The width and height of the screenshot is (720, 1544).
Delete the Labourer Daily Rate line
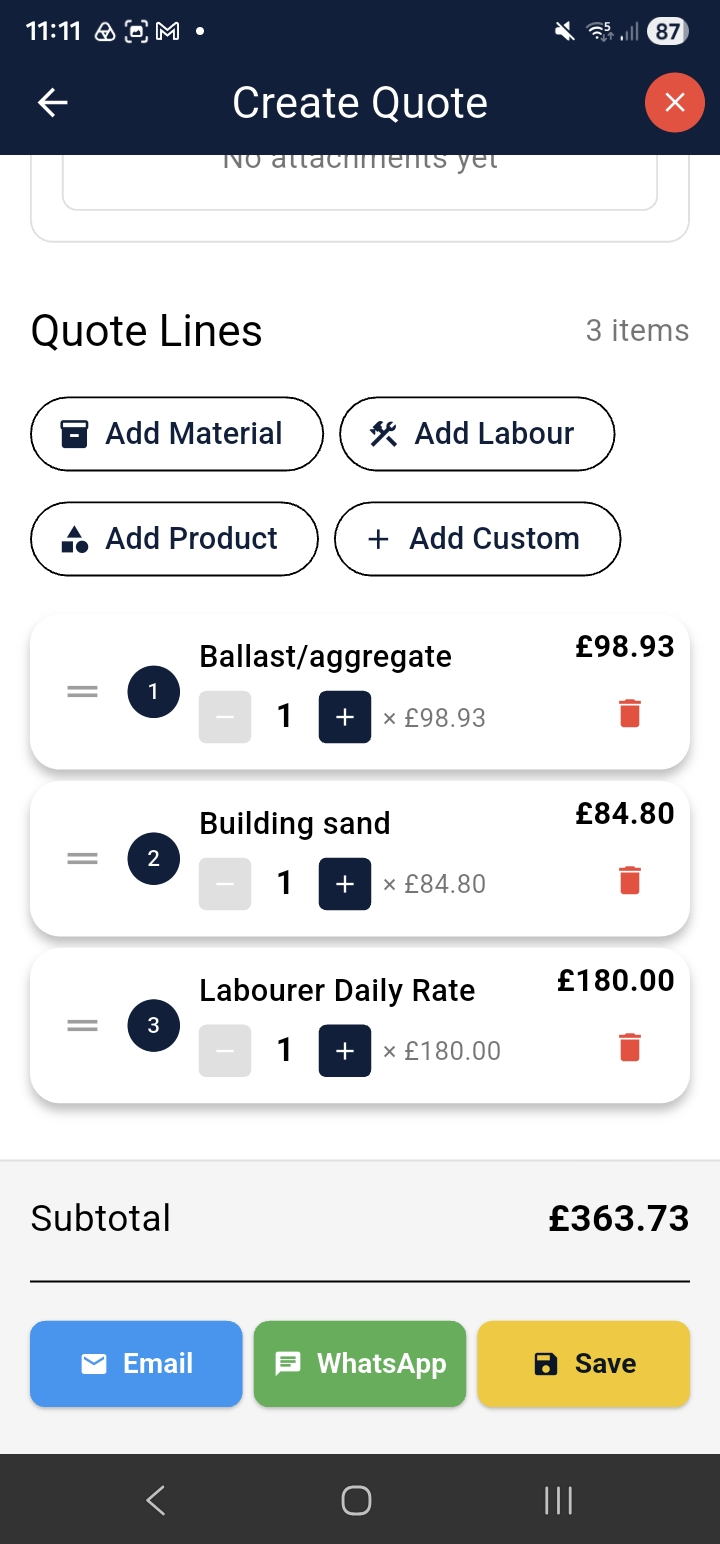(629, 1048)
